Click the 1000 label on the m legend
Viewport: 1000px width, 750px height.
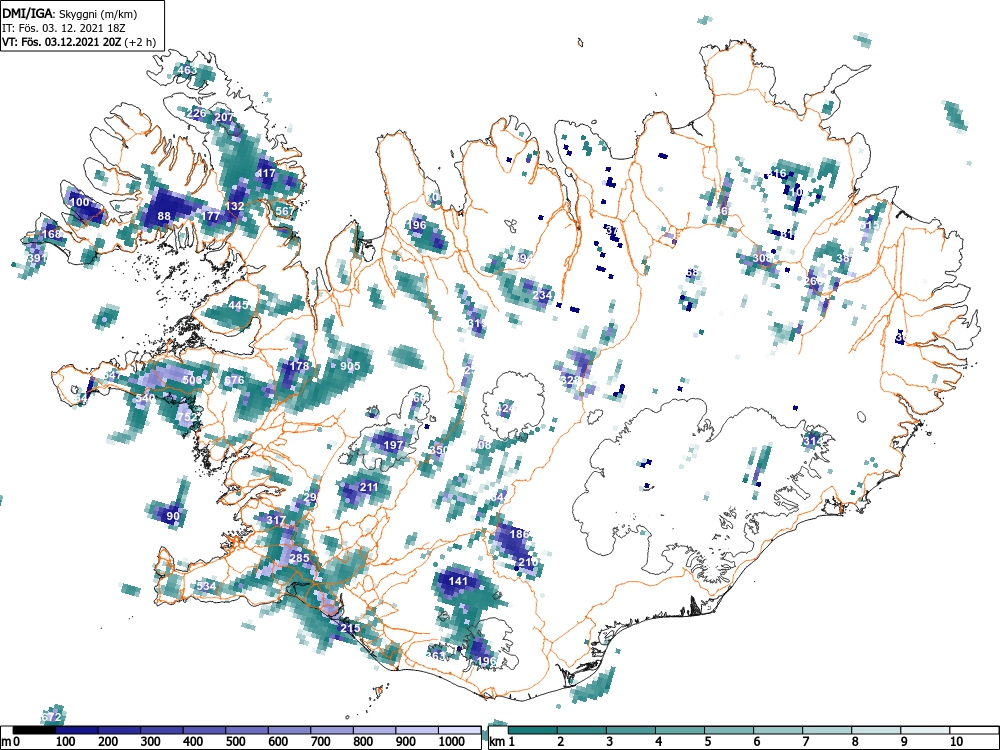coord(452,742)
